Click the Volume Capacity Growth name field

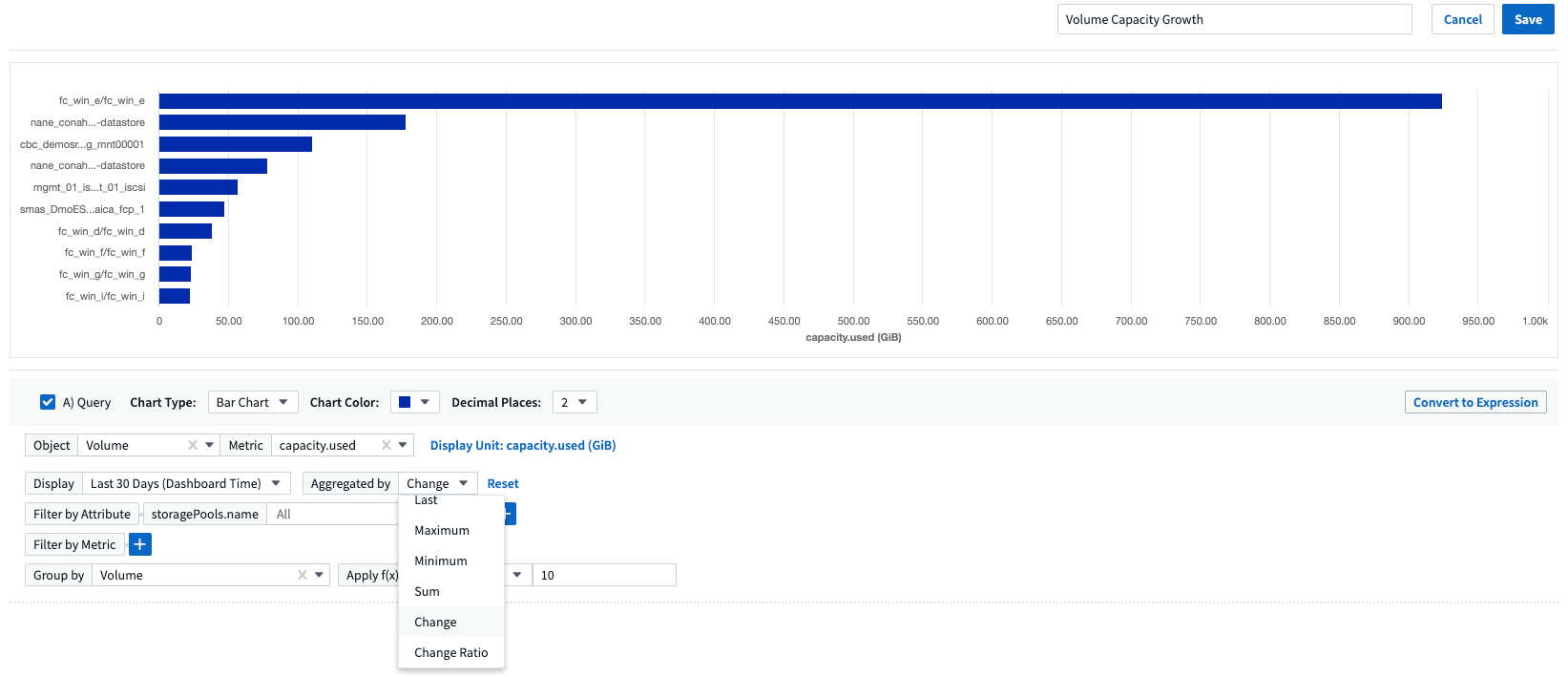1233,19
